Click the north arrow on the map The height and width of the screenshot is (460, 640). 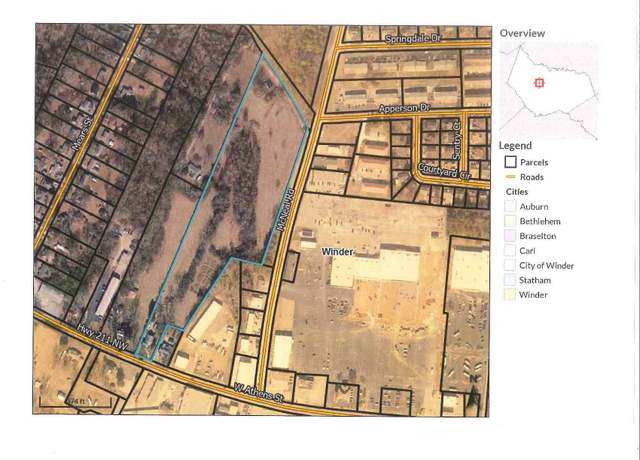(x=473, y=391)
